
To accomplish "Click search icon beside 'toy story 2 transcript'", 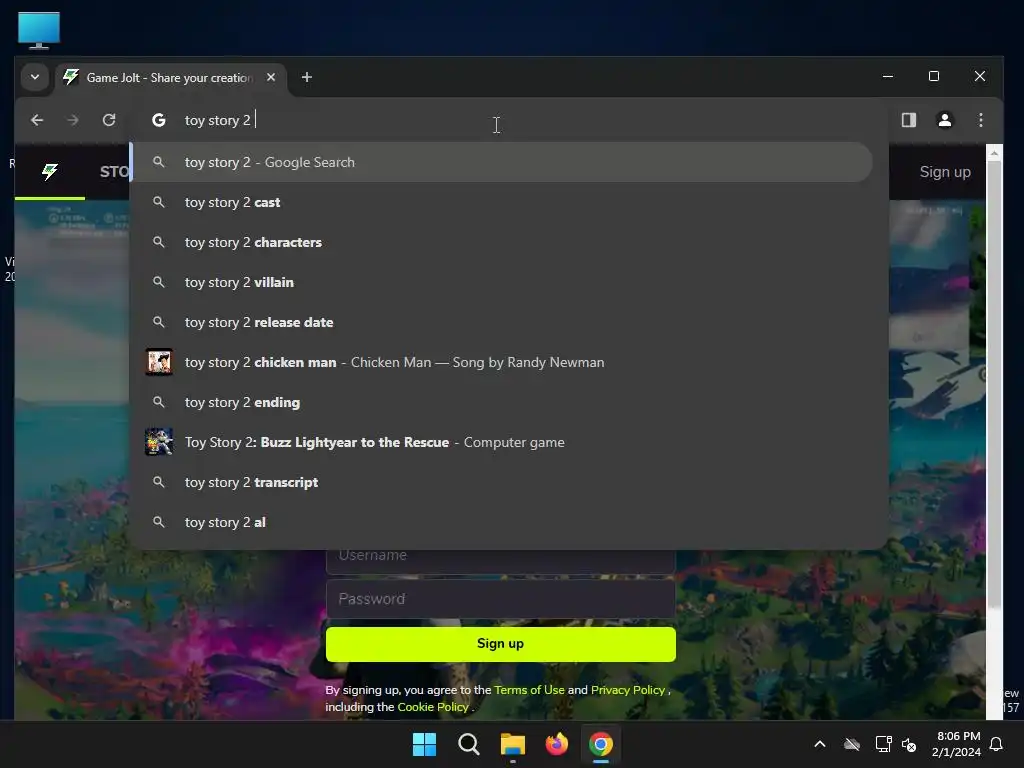I will tap(159, 482).
